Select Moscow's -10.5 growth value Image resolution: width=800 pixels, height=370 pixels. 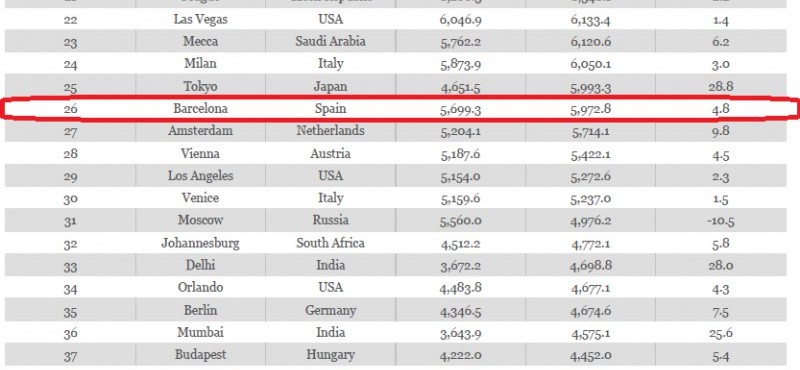[720, 221]
